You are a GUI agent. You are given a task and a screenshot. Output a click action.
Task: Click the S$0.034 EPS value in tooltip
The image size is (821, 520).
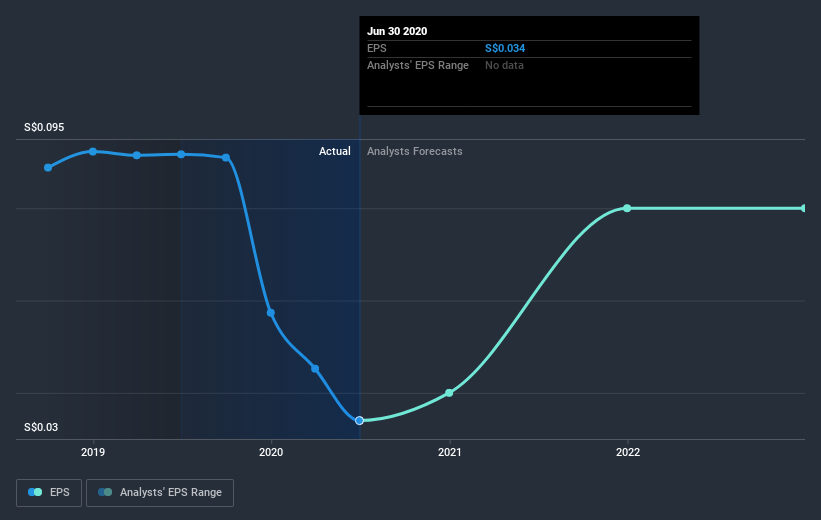pos(505,48)
